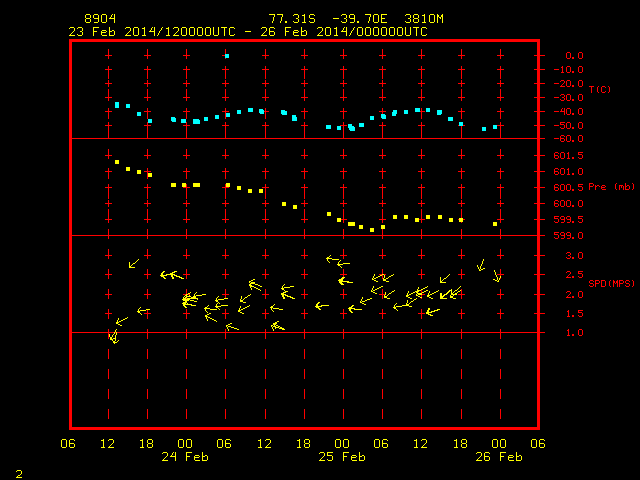Screen dimensions: 640x480
Task: Click the 601.5 pressure tick label
Action: [x=569, y=156]
